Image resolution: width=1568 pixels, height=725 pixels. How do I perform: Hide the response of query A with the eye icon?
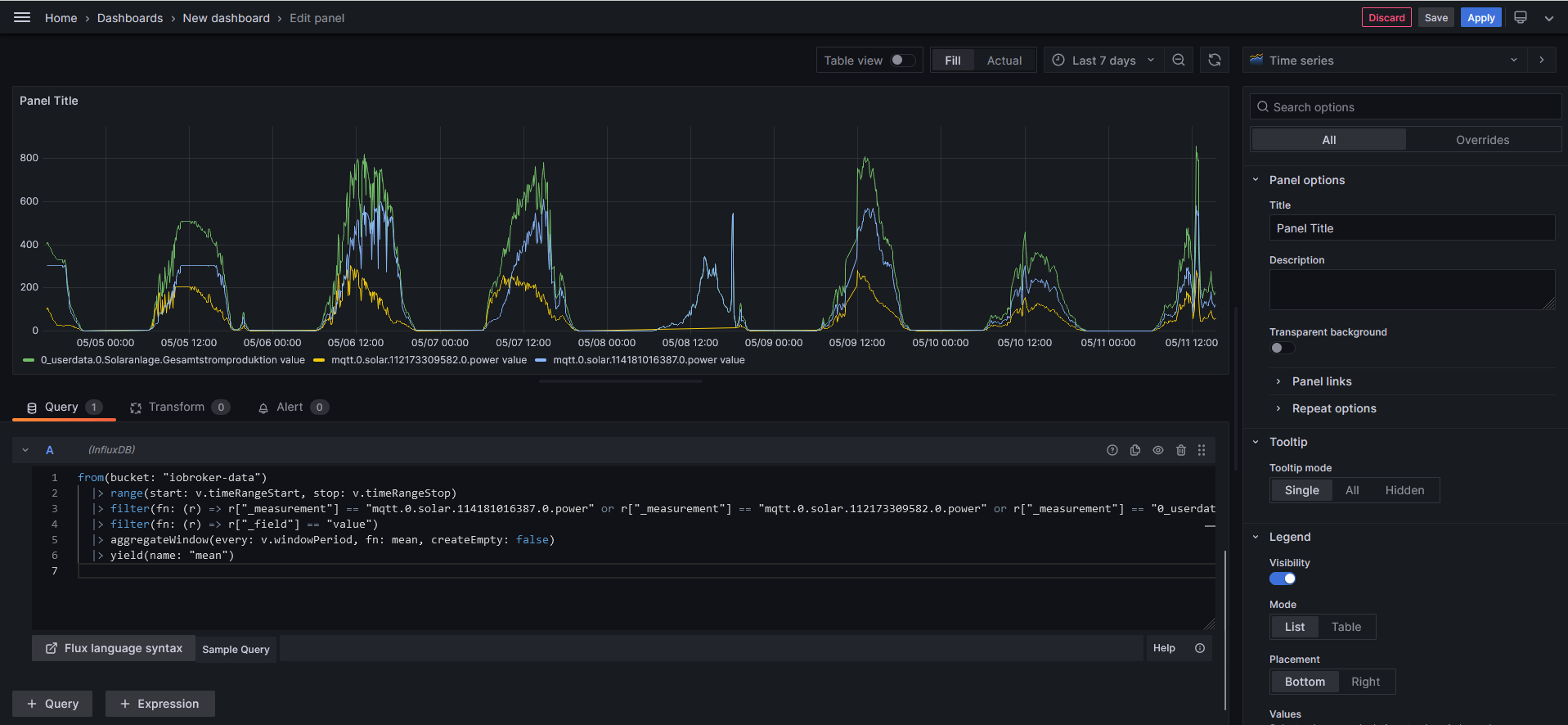click(1158, 450)
